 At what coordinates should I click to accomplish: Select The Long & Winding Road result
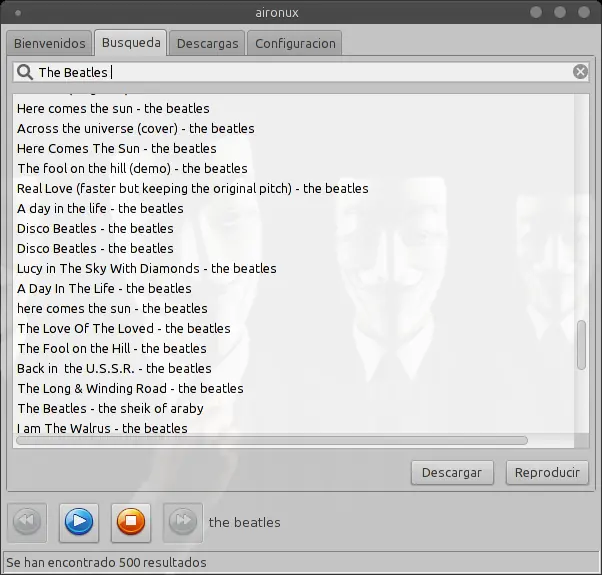click(x=131, y=388)
